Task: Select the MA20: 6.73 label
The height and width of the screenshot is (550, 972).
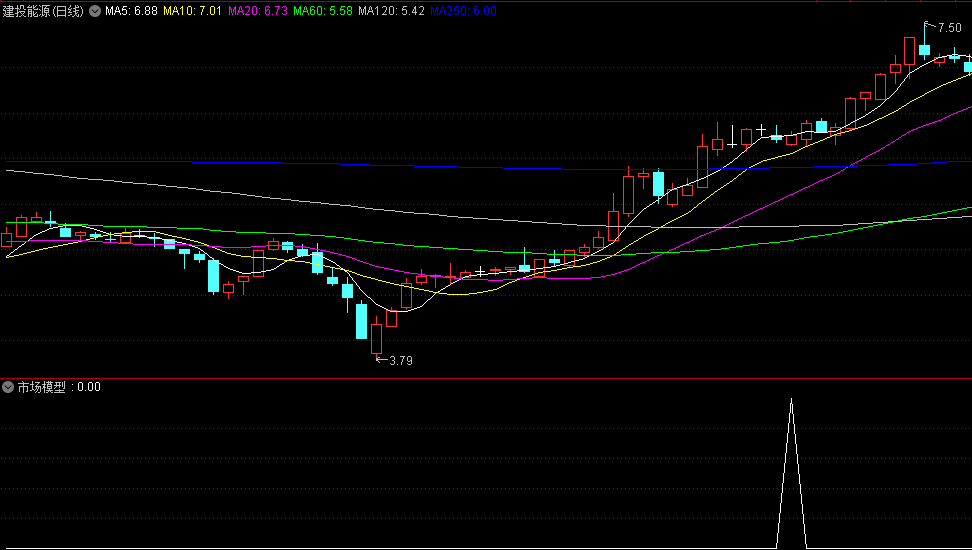Action: tap(257, 11)
